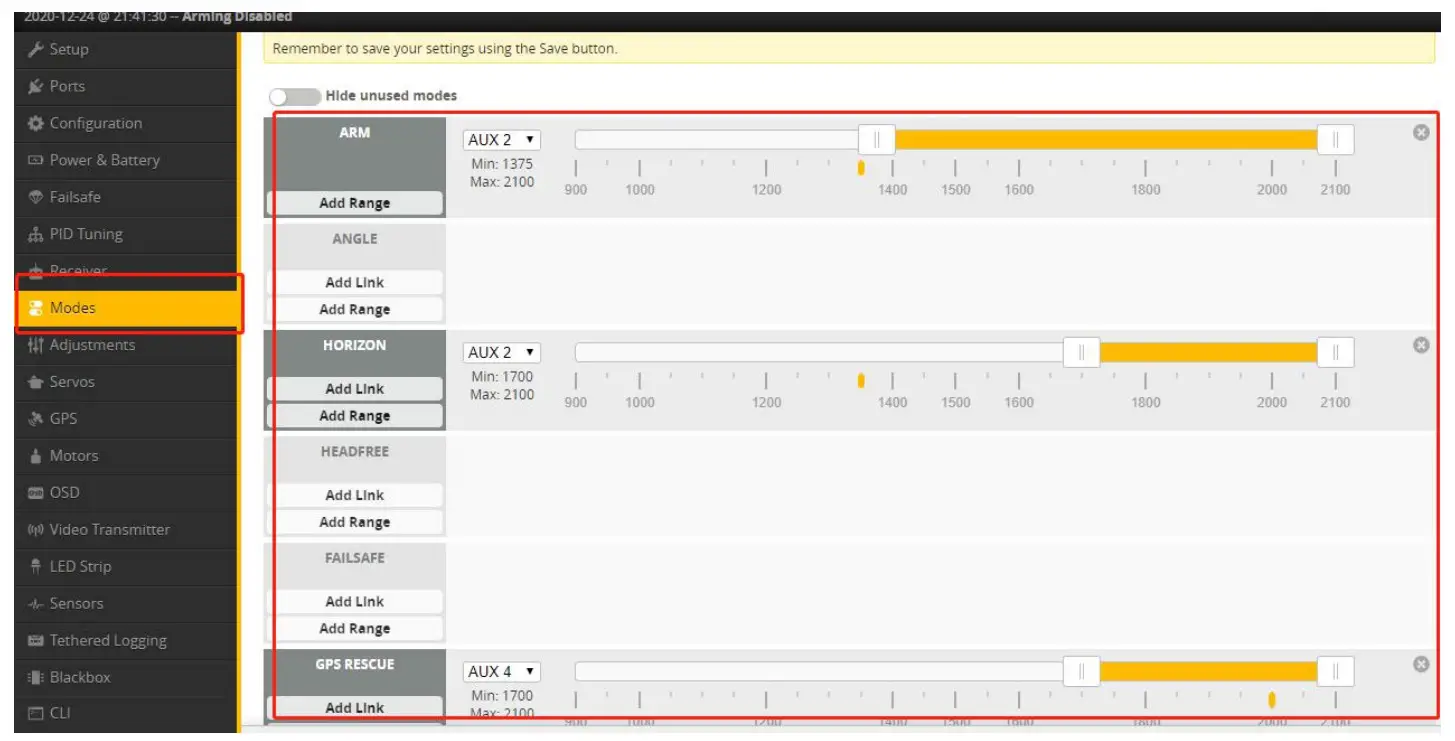Open Setup via its wrench icon

click(x=36, y=49)
